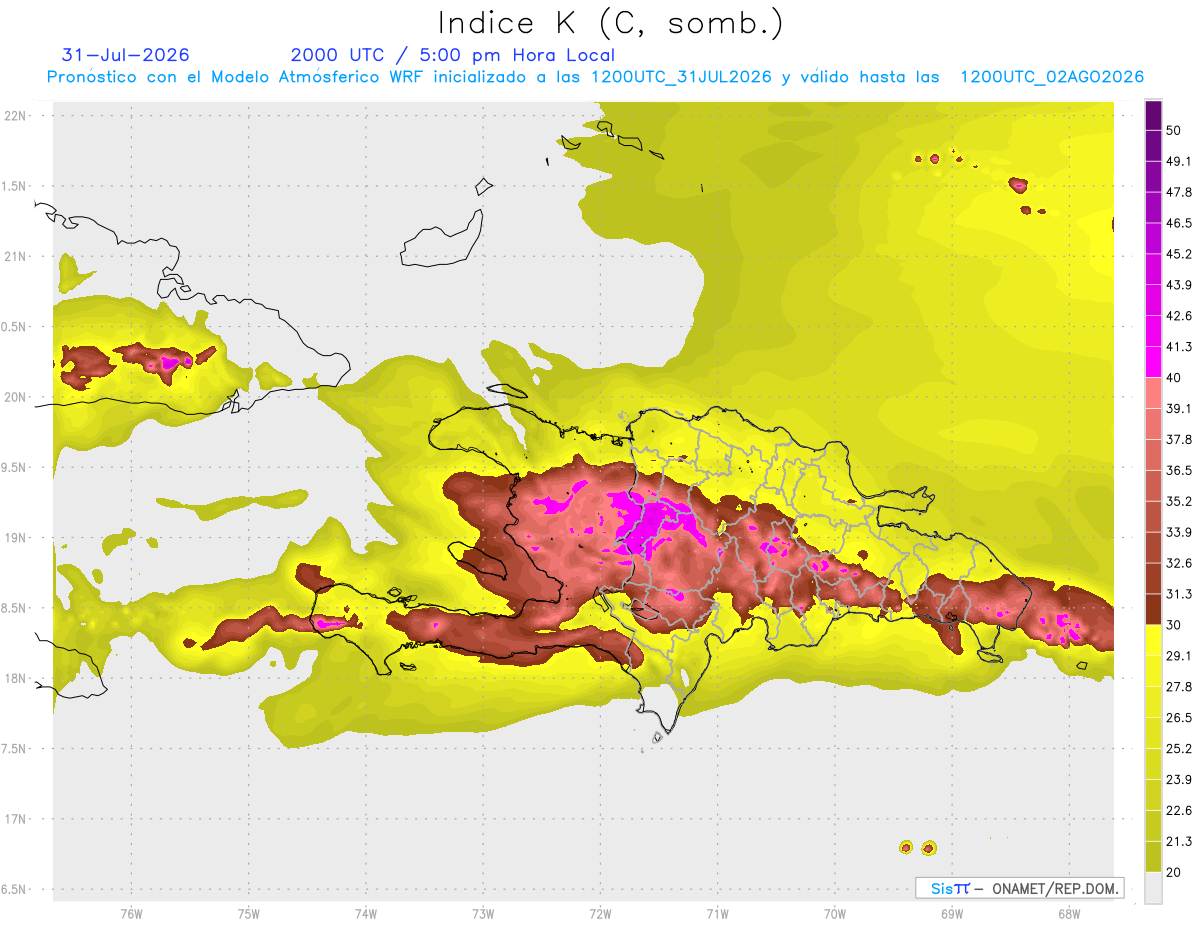Image resolution: width=1200 pixels, height=927 pixels.
Task: Click the dark purple legend swatch above 50
Action: [1153, 115]
